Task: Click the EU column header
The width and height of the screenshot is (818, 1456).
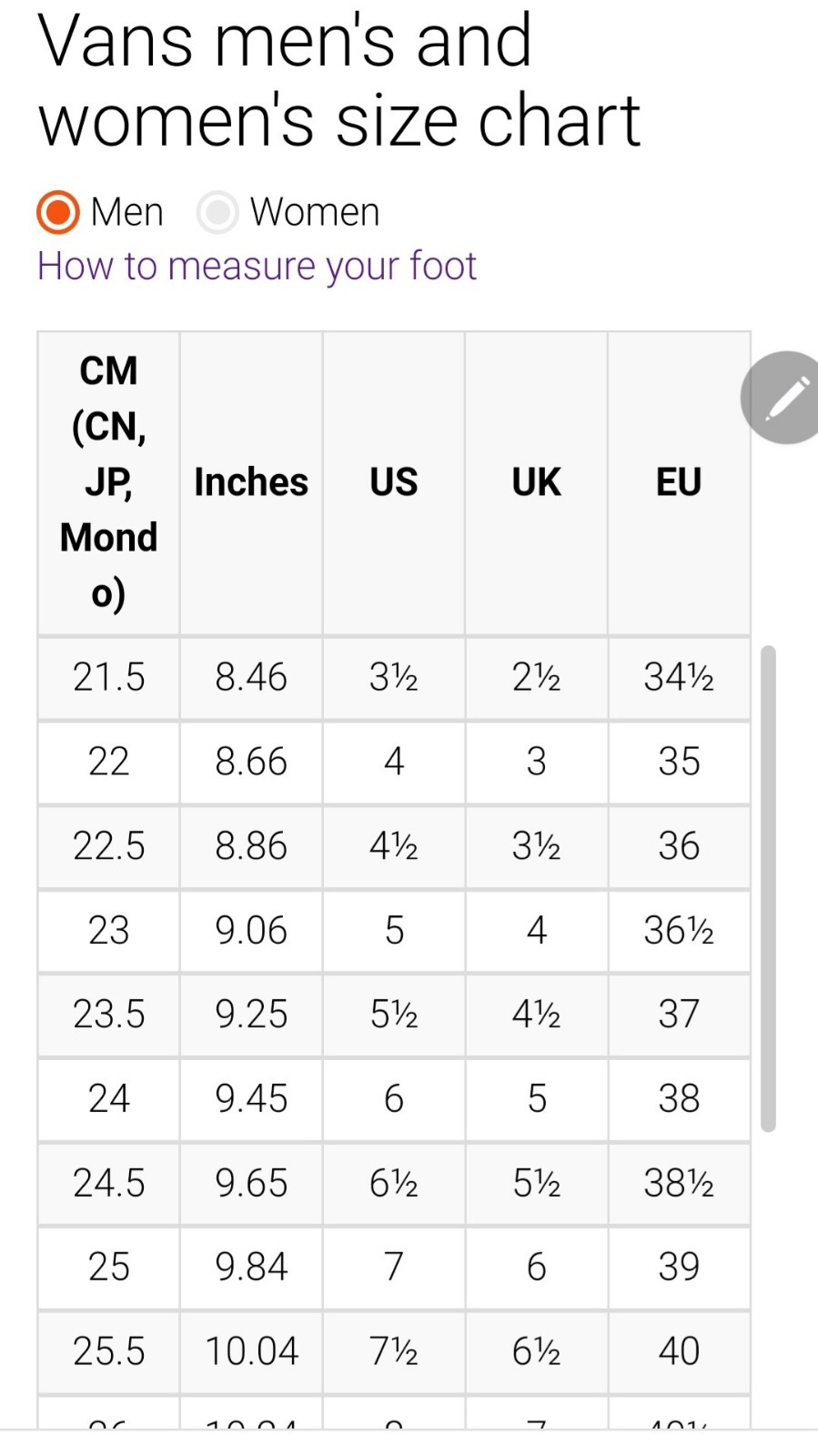Action: [679, 482]
